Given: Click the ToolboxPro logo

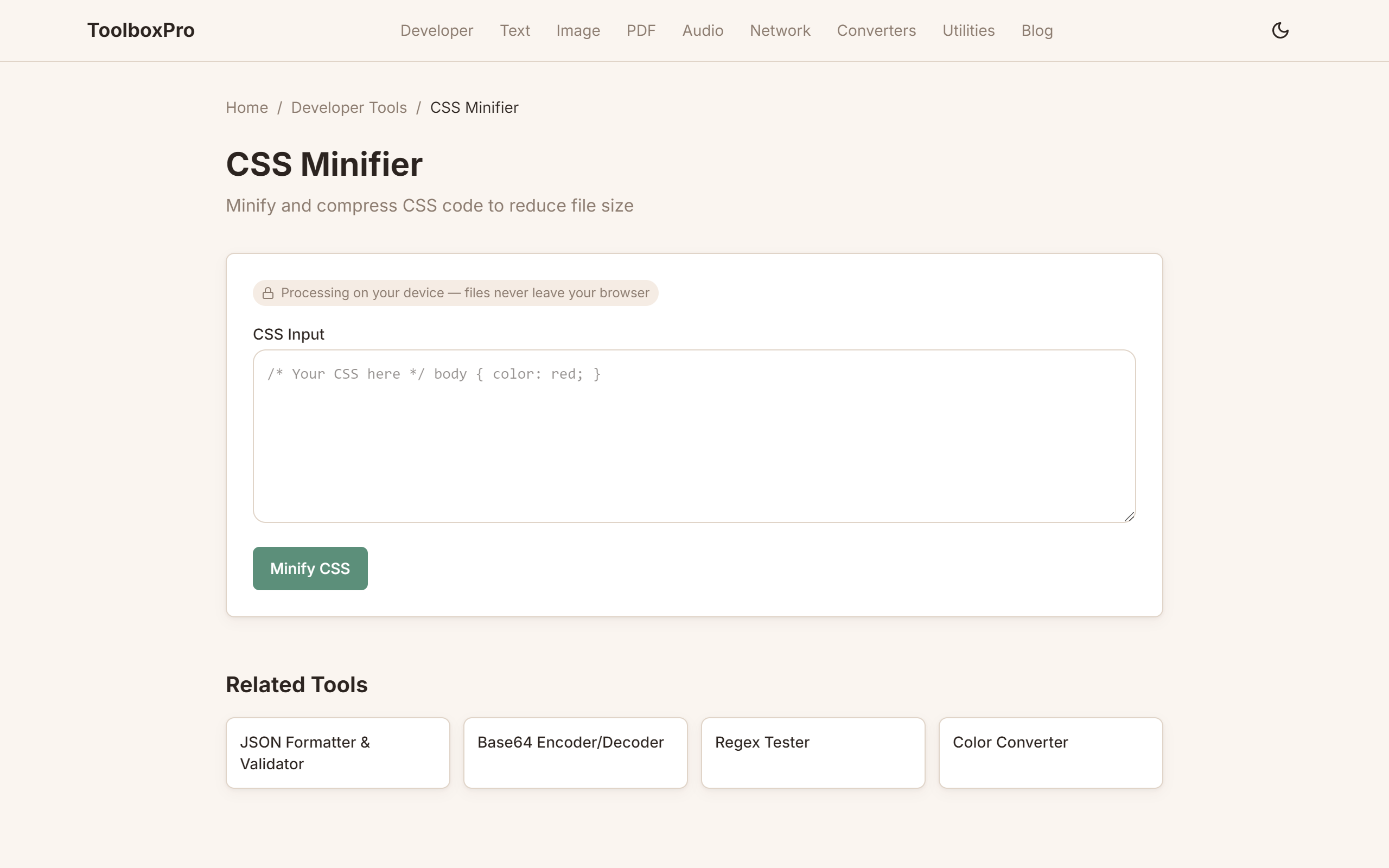Looking at the screenshot, I should [141, 30].
